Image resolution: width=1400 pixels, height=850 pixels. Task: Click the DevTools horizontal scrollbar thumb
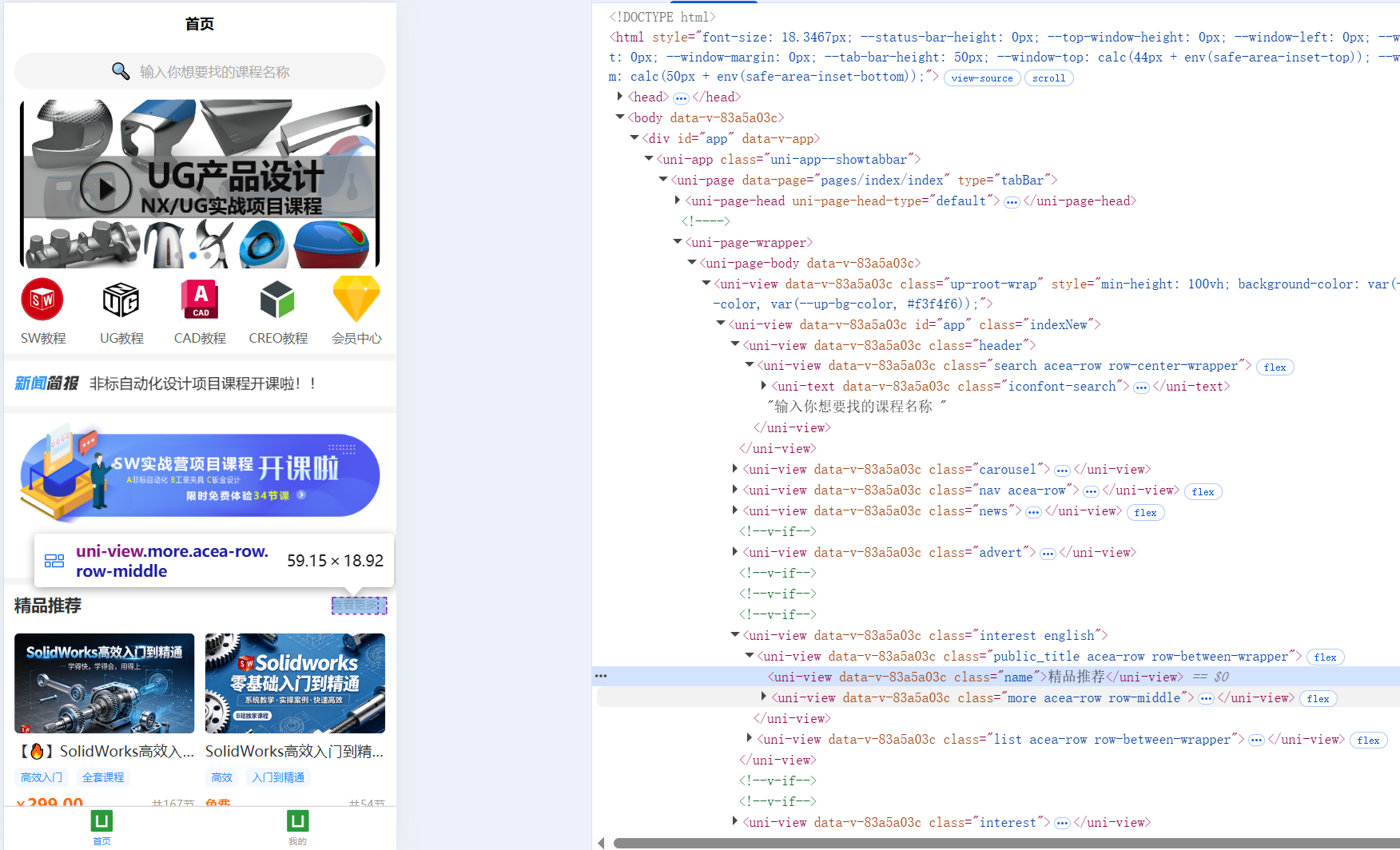pyautogui.click(x=1007, y=843)
